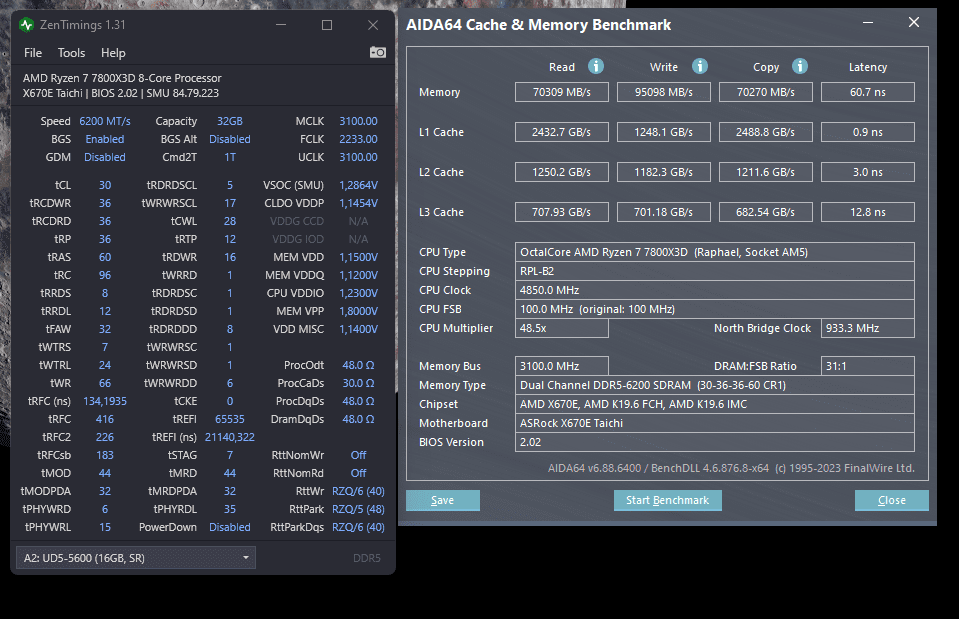Minimize the AIDA64 benchmark window
The width and height of the screenshot is (959, 619).
pos(868,23)
